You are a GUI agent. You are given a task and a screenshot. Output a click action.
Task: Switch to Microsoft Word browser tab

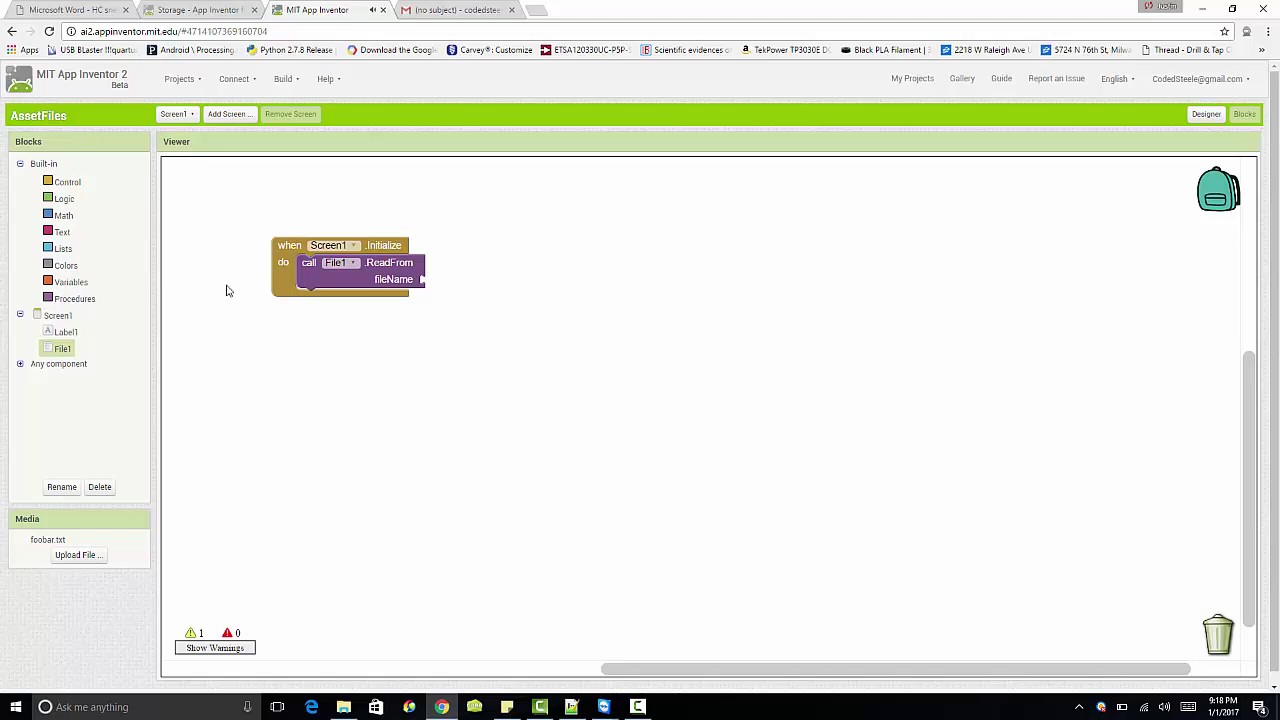click(x=72, y=10)
